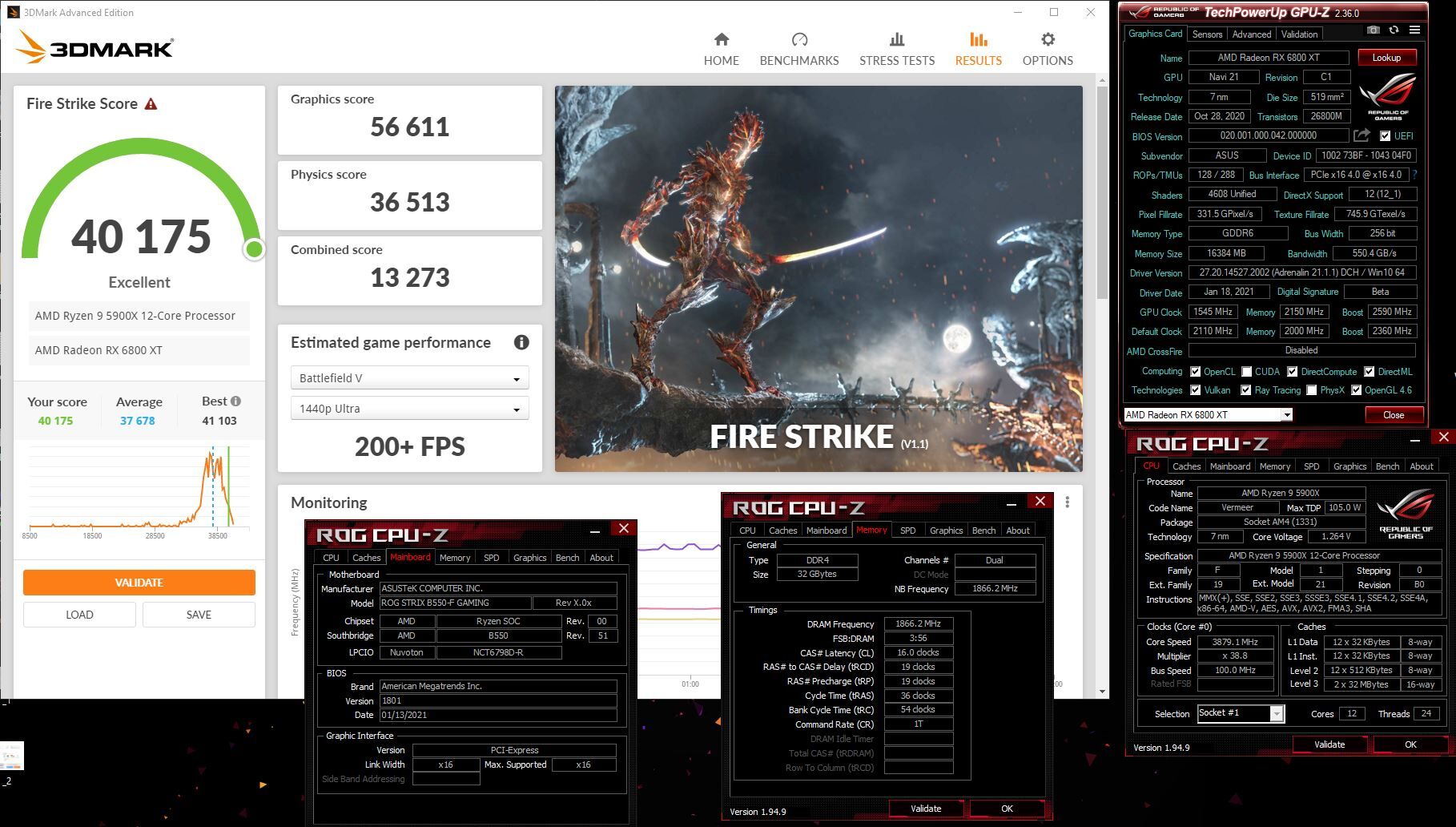
Task: Click the 3DMark title bar app icon
Action: (13, 12)
